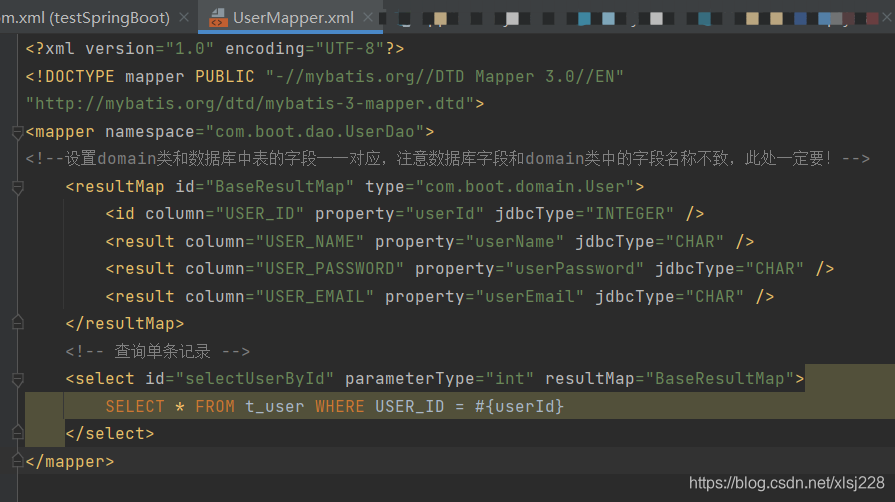Click resultMap reference "BaseResultMap" in select tag

coord(720,379)
